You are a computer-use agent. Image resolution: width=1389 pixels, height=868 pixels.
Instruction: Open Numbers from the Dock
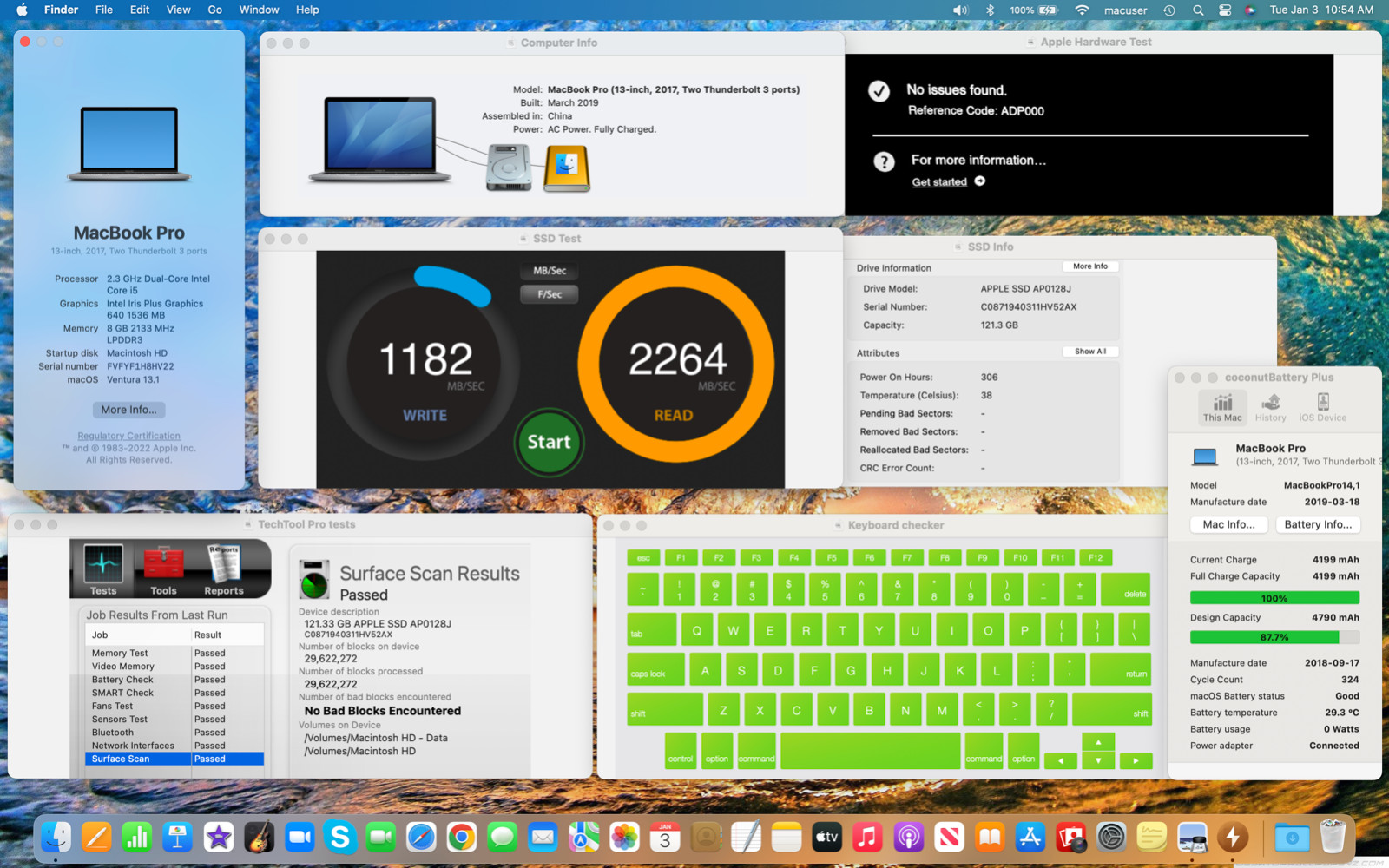(x=137, y=837)
